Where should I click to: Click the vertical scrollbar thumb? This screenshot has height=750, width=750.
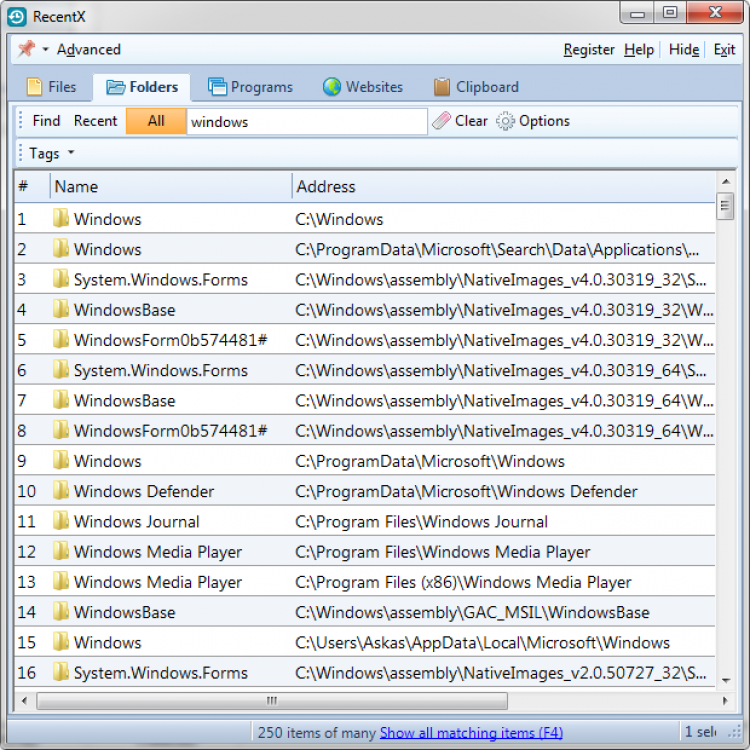coord(725,206)
